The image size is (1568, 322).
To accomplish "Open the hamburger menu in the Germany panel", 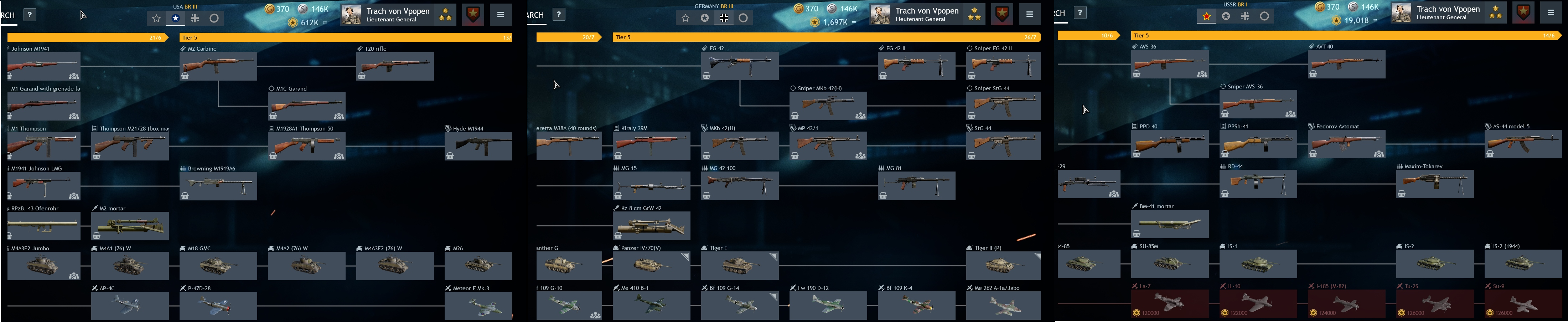I will (x=1029, y=14).
